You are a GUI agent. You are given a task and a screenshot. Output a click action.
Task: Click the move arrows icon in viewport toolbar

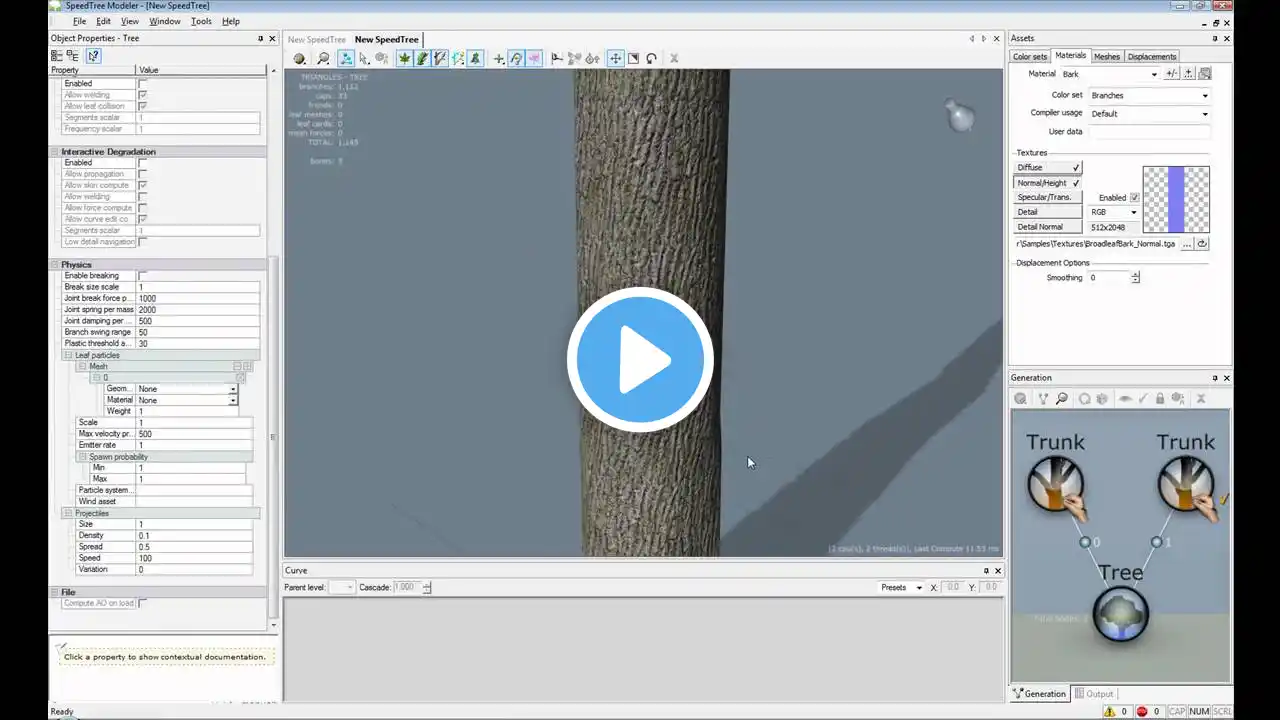(615, 59)
